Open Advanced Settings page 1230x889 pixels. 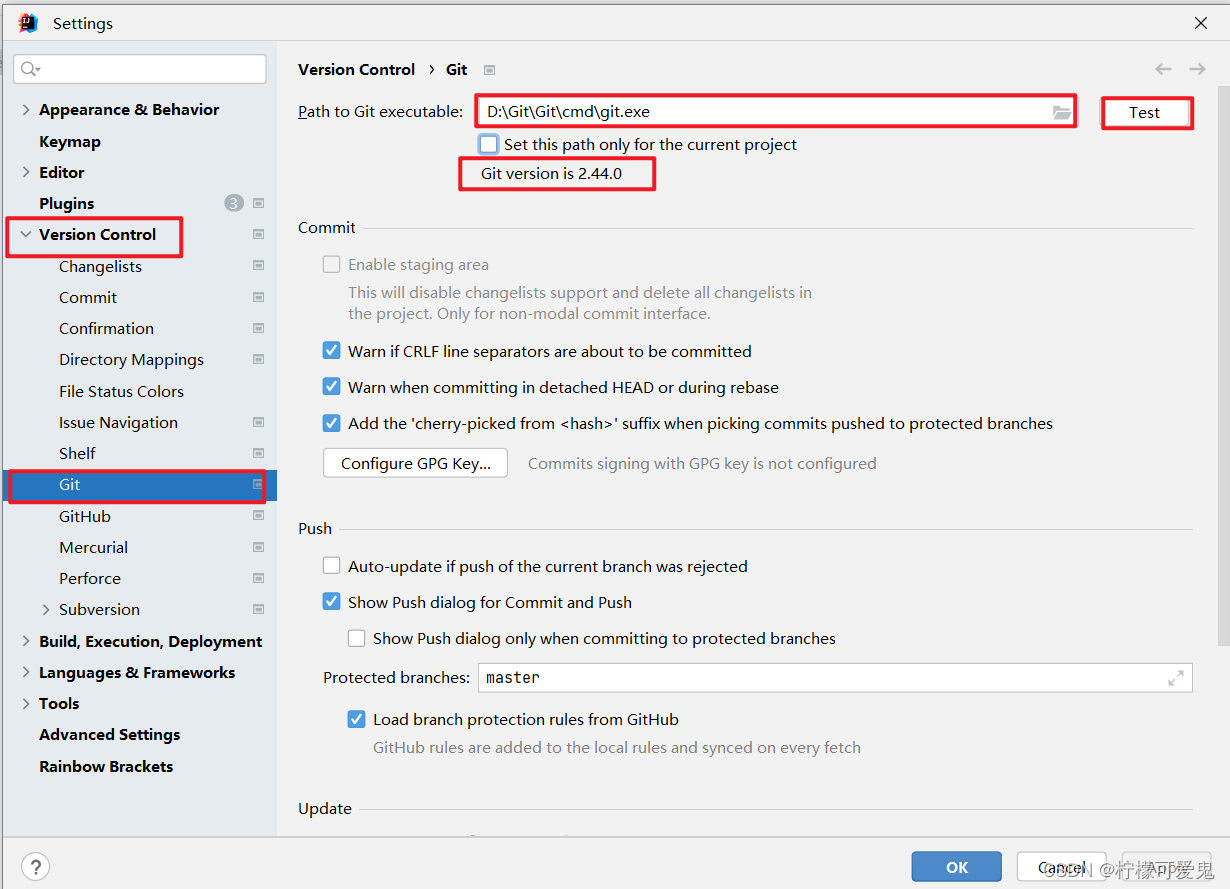[x=110, y=734]
